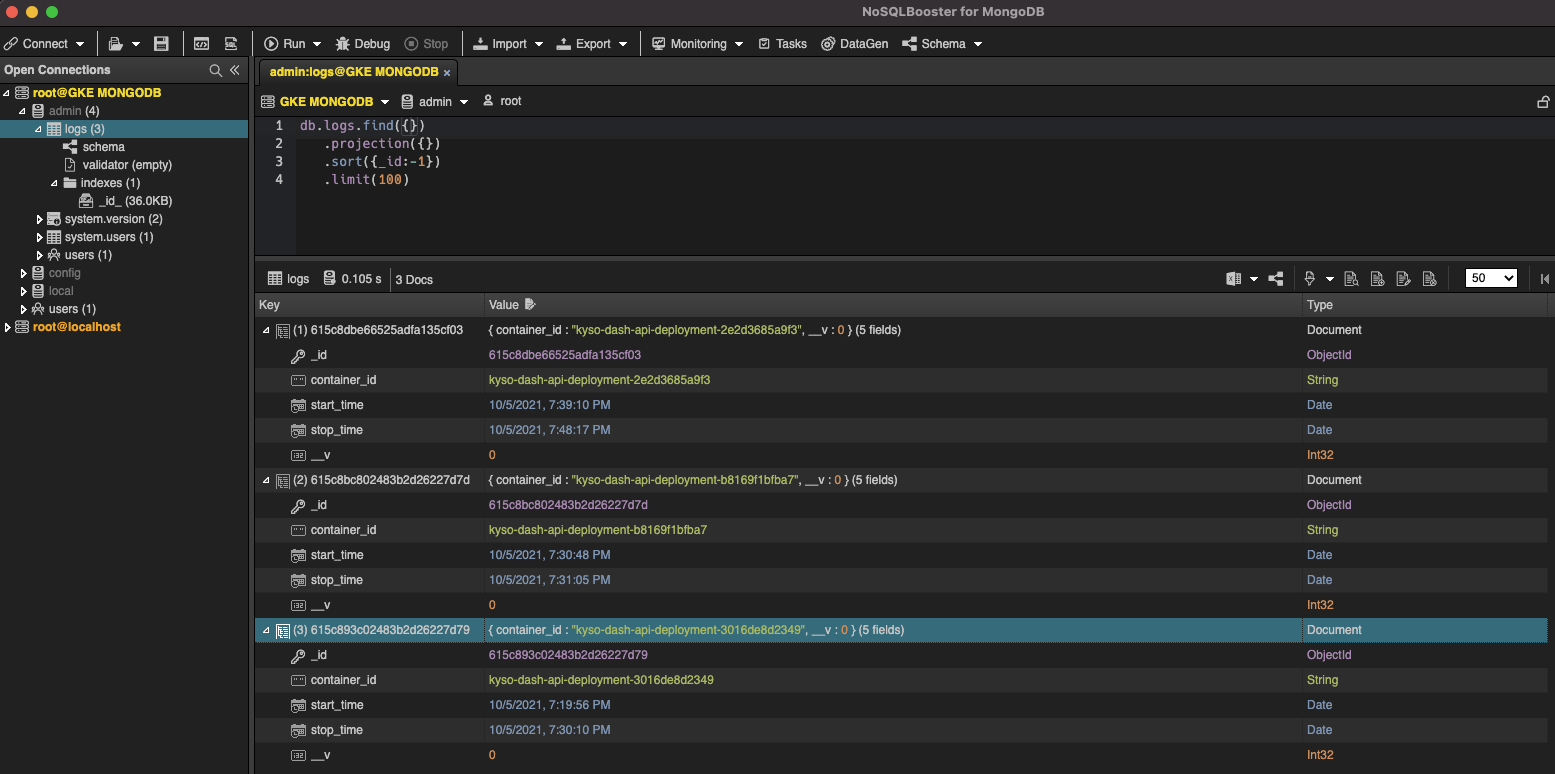This screenshot has width=1555, height=774.
Task: Click the add document plus icon
Action: (1377, 279)
